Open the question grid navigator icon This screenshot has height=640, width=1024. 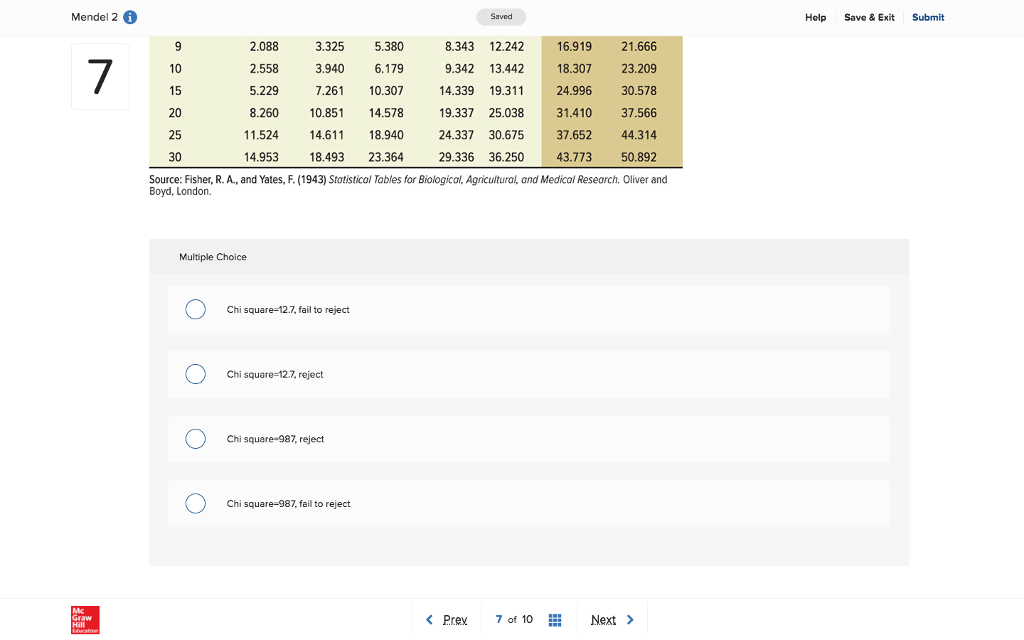coord(555,620)
